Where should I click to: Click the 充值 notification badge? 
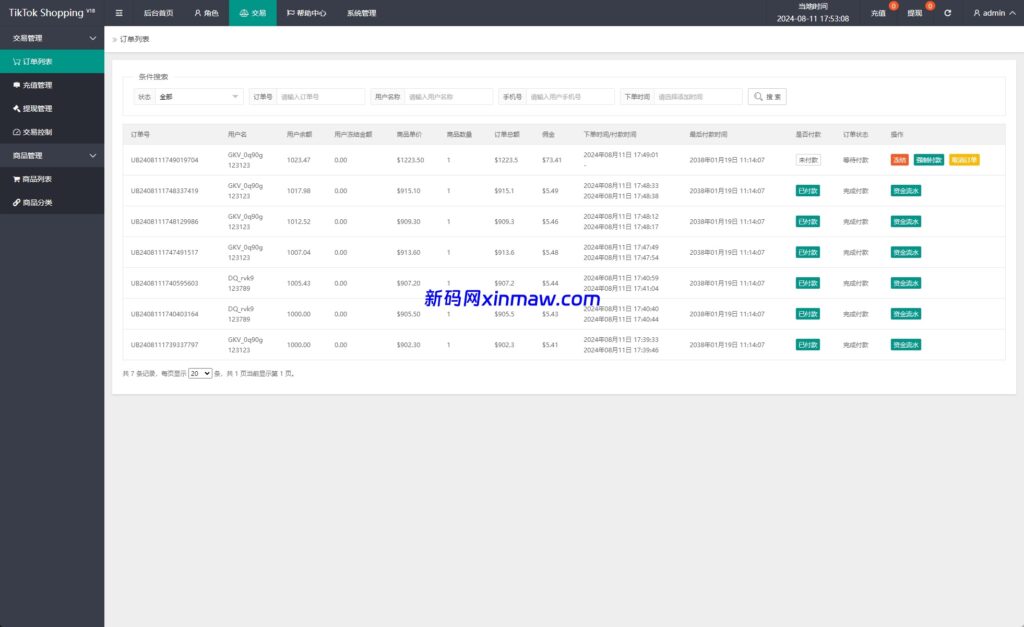coord(894,6)
